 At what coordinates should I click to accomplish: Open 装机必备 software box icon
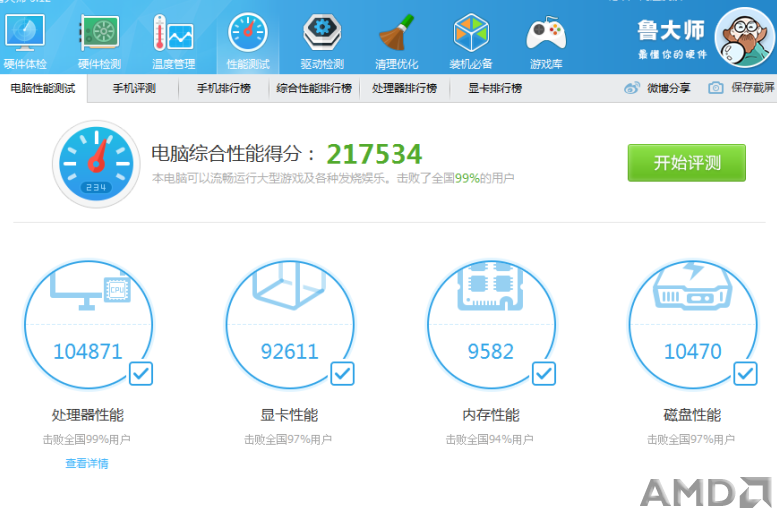point(471,33)
